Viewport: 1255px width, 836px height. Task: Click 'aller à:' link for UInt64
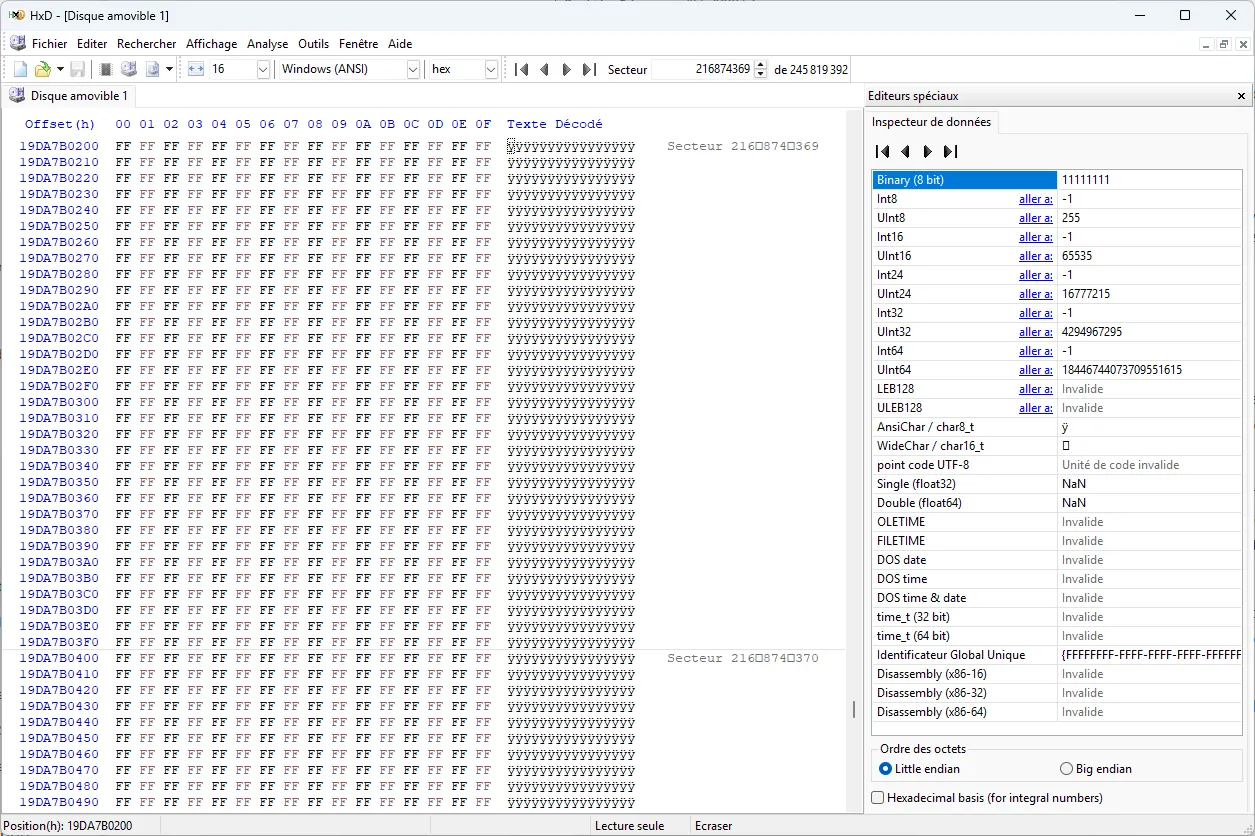[1035, 370]
